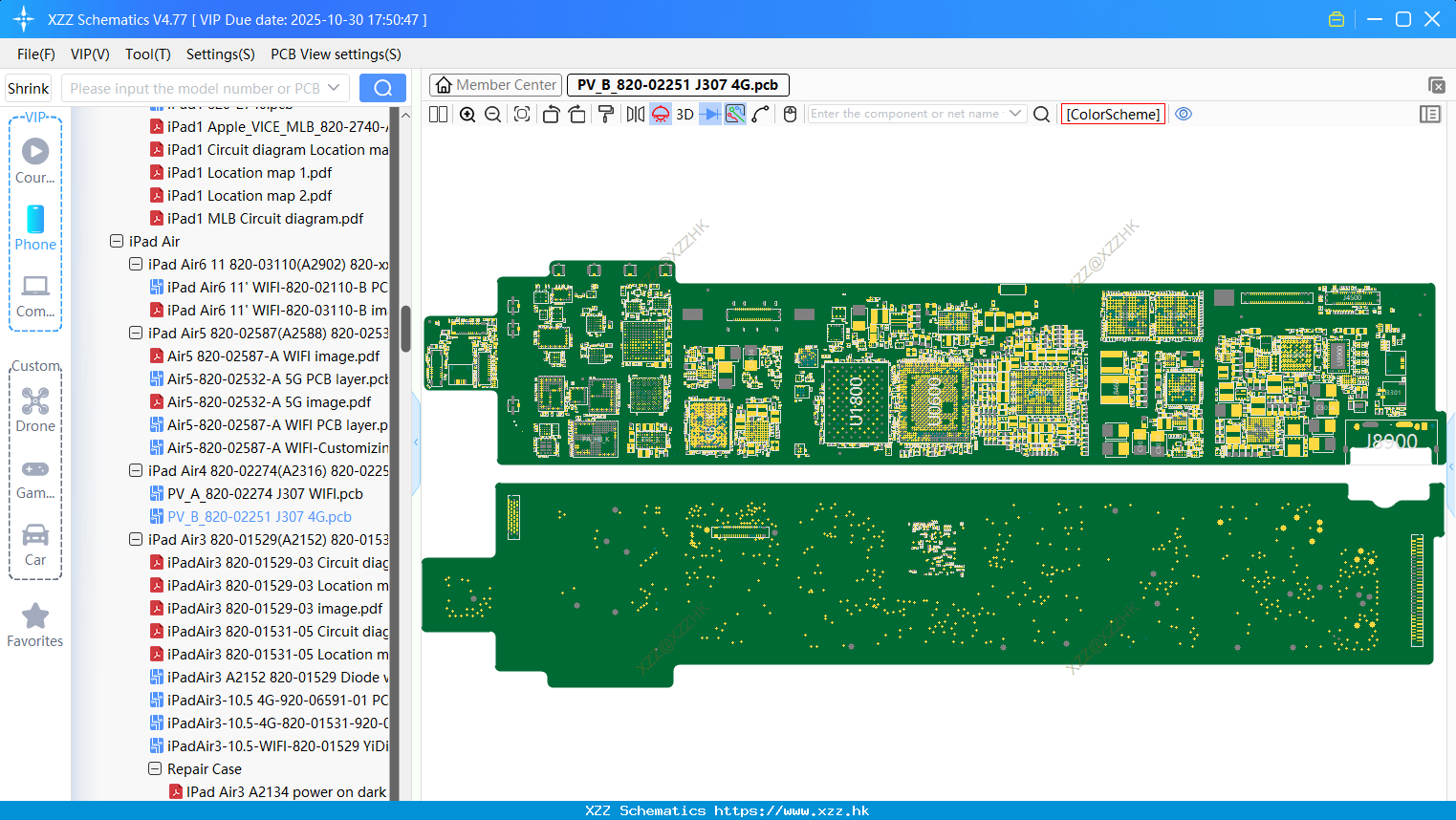Screen dimensions: 1456x820
Task: Click the mouse settings icon
Action: [790, 114]
